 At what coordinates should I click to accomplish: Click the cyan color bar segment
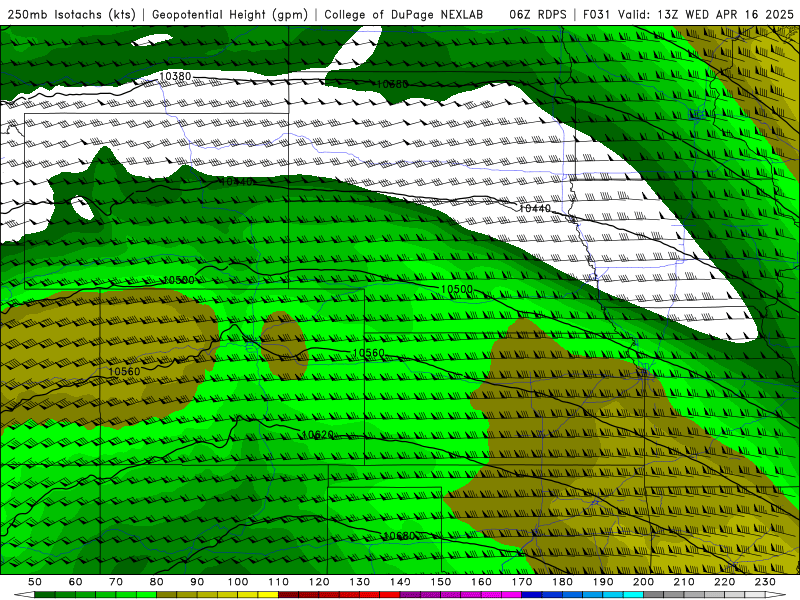633,595
